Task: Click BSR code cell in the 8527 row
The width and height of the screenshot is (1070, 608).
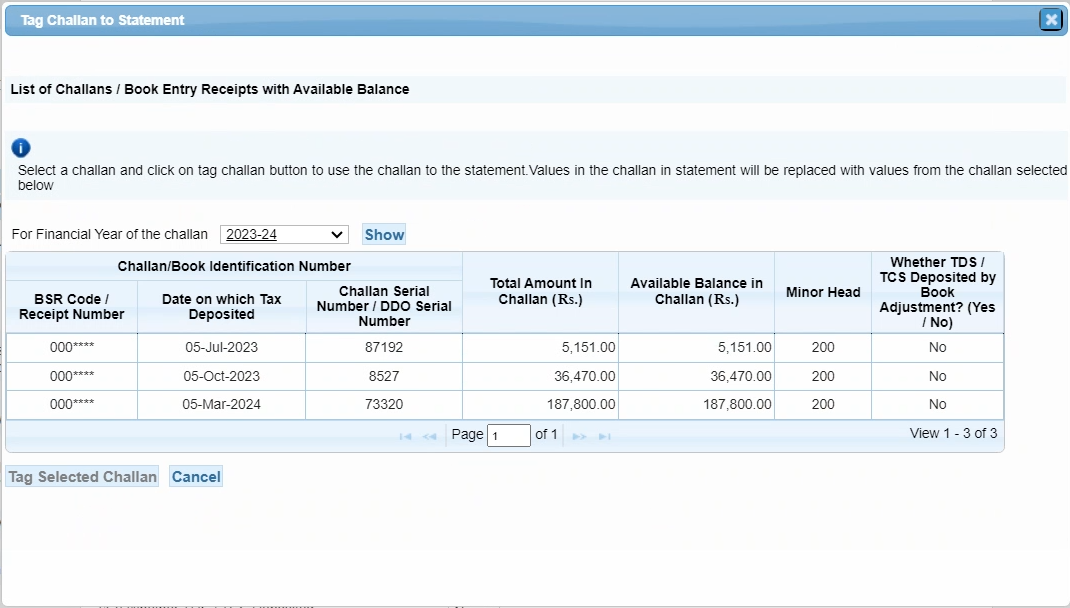Action: [72, 376]
